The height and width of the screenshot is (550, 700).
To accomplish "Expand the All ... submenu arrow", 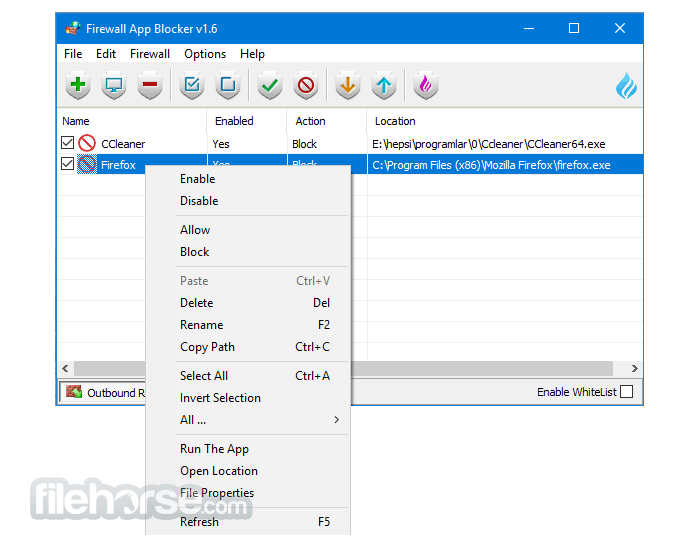I will pos(336,420).
